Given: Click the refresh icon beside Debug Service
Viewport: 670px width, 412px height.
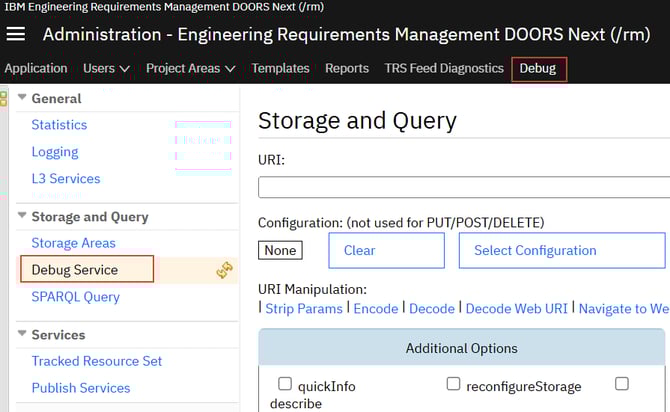Looking at the screenshot, I should pyautogui.click(x=225, y=270).
